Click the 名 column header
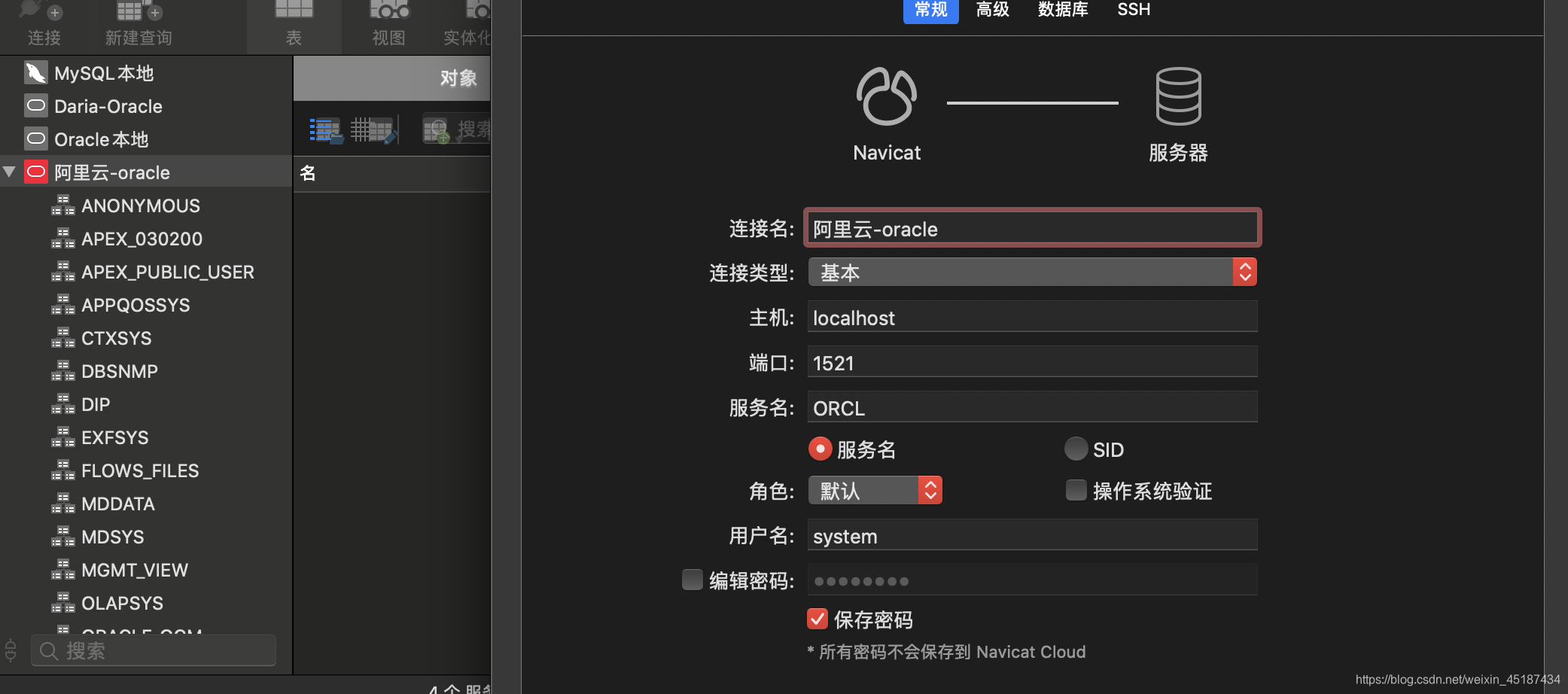This screenshot has width=1568, height=694. tap(391, 173)
